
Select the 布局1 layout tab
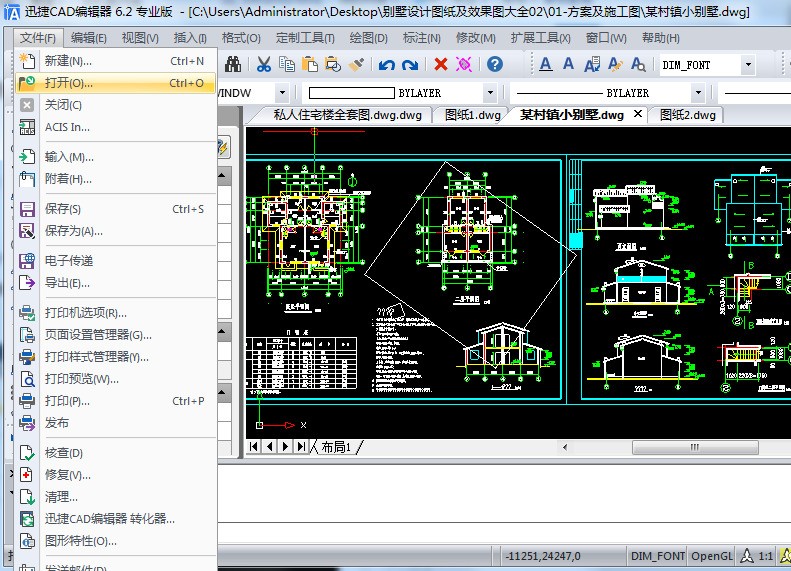click(336, 447)
